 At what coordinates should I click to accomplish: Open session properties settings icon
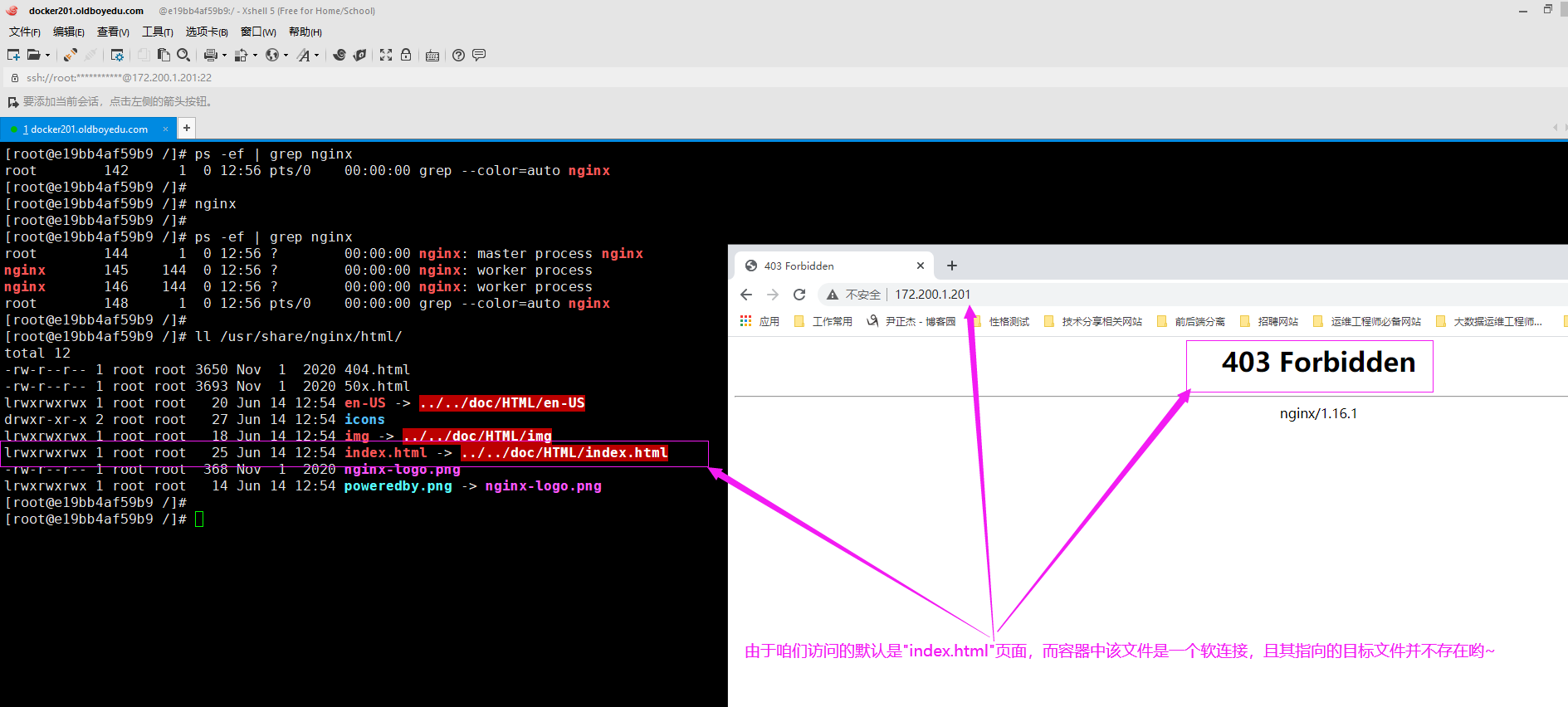point(117,55)
